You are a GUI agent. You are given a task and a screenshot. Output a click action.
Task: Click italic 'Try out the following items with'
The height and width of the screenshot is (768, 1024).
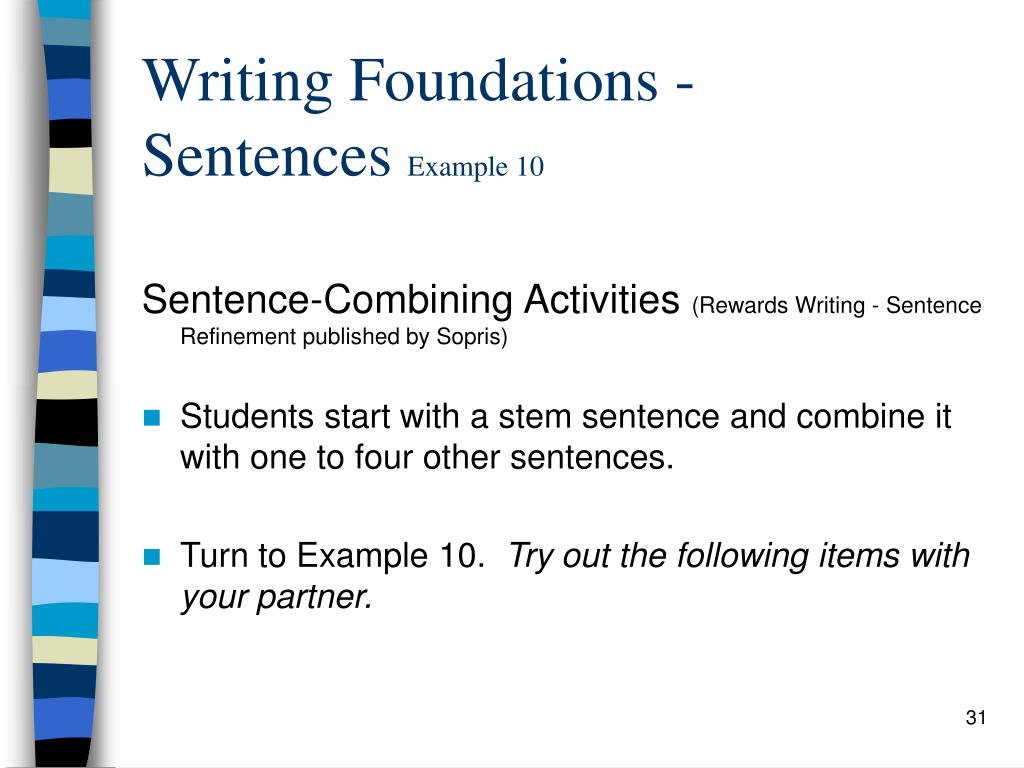click(x=739, y=556)
